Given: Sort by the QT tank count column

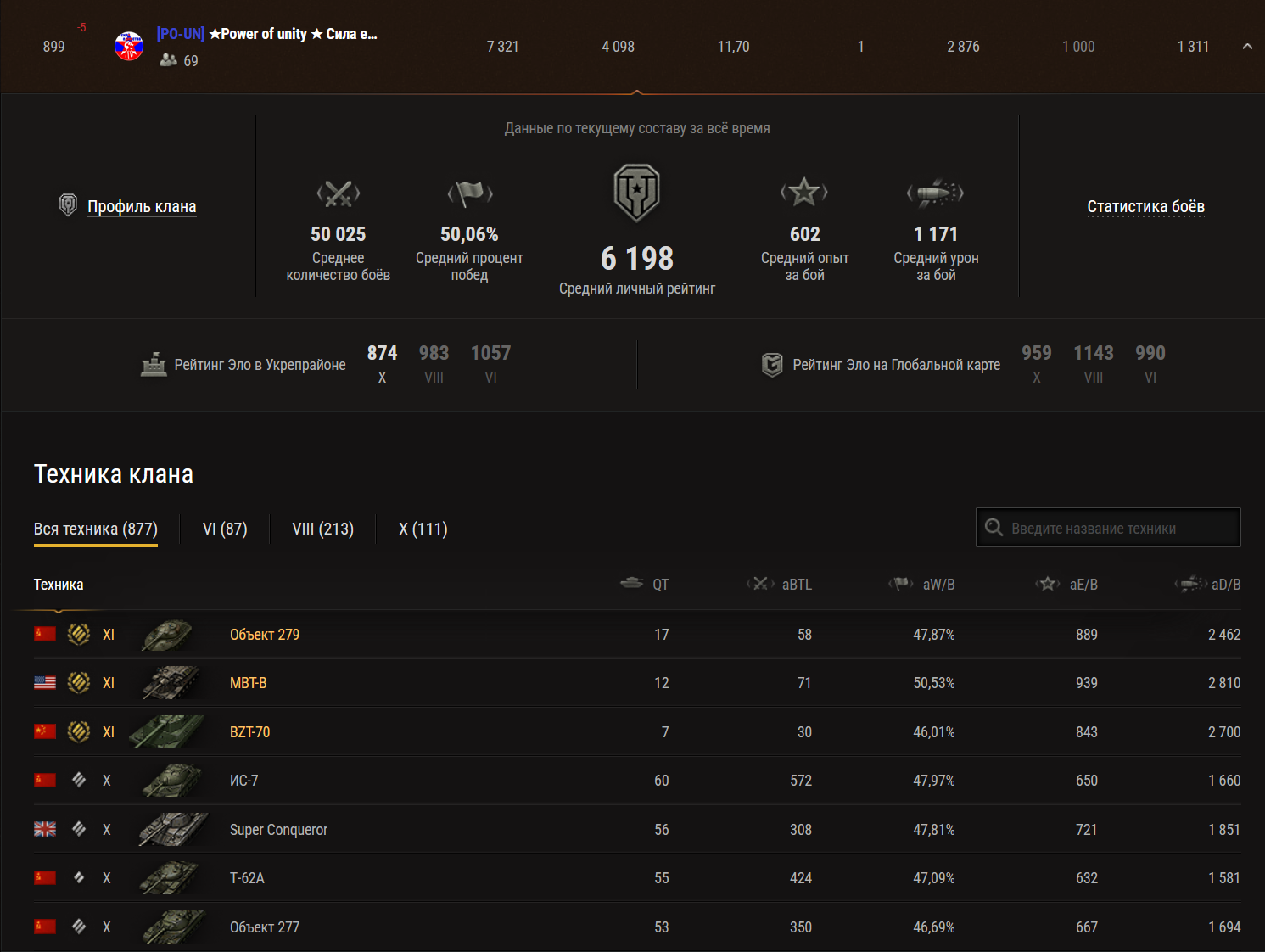Looking at the screenshot, I should click(x=645, y=584).
